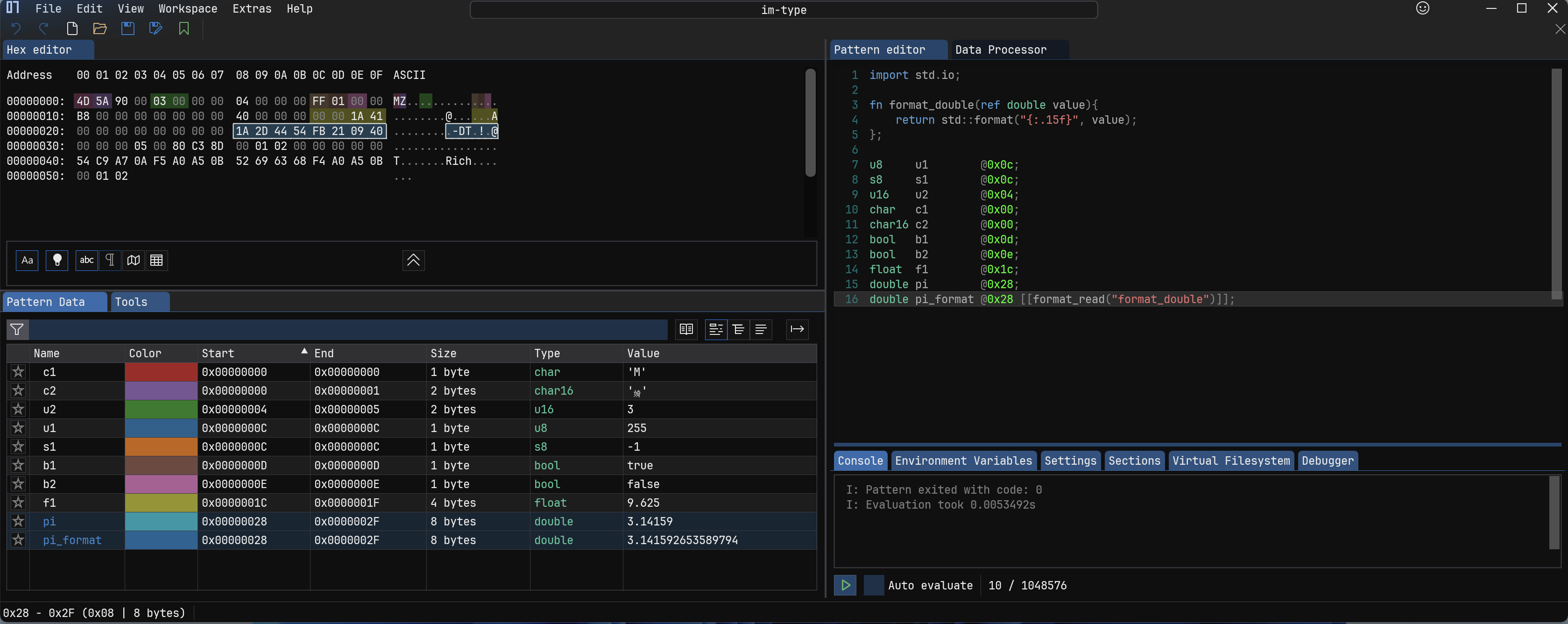
Task: Click the save floppy disk icon
Action: (128, 28)
